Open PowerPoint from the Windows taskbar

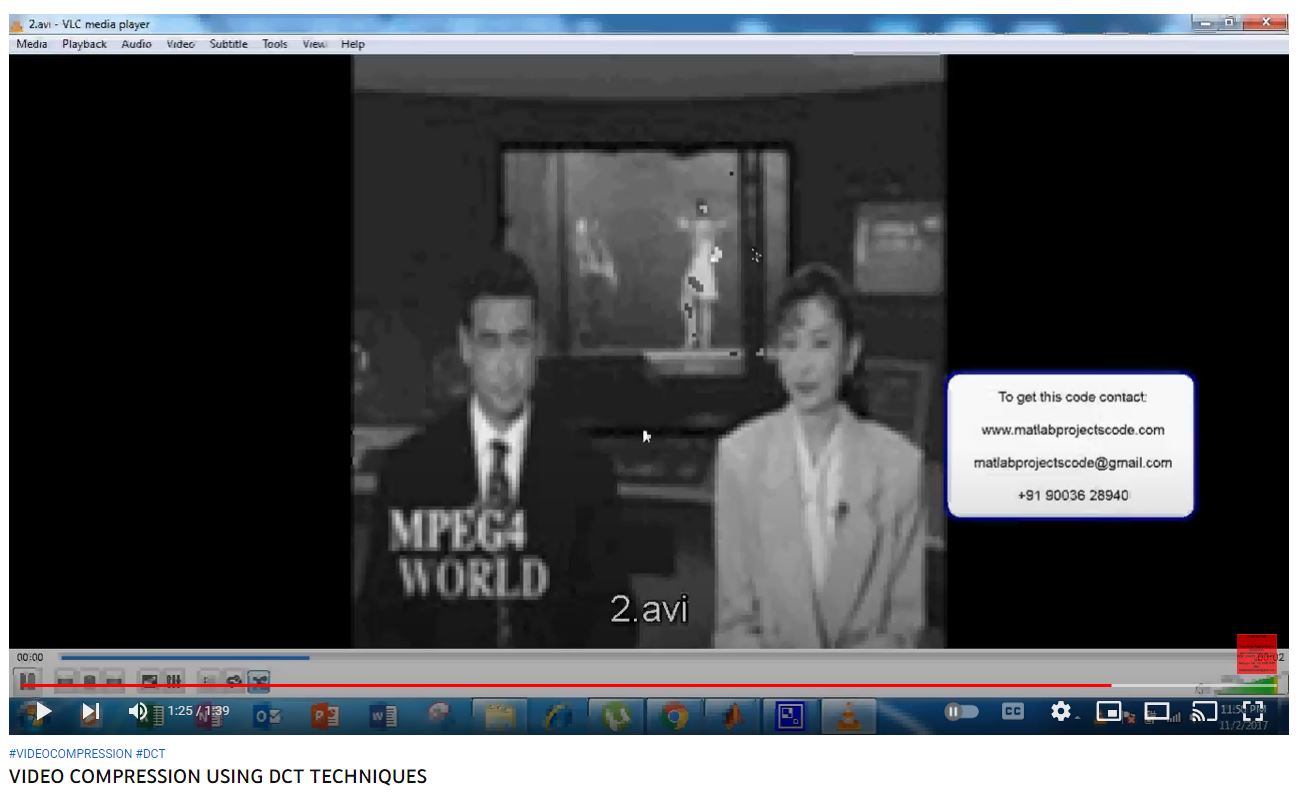click(325, 715)
